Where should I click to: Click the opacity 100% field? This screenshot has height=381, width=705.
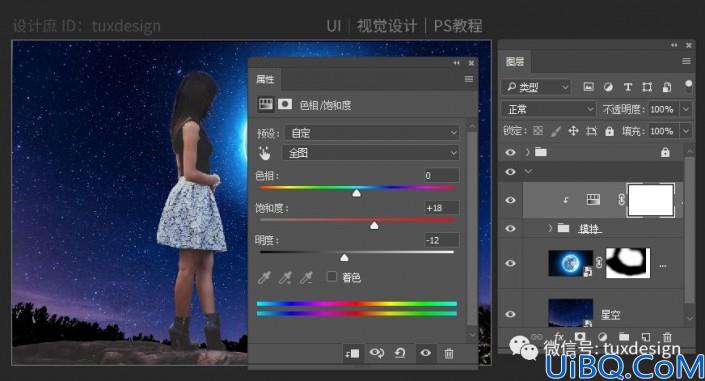point(663,109)
